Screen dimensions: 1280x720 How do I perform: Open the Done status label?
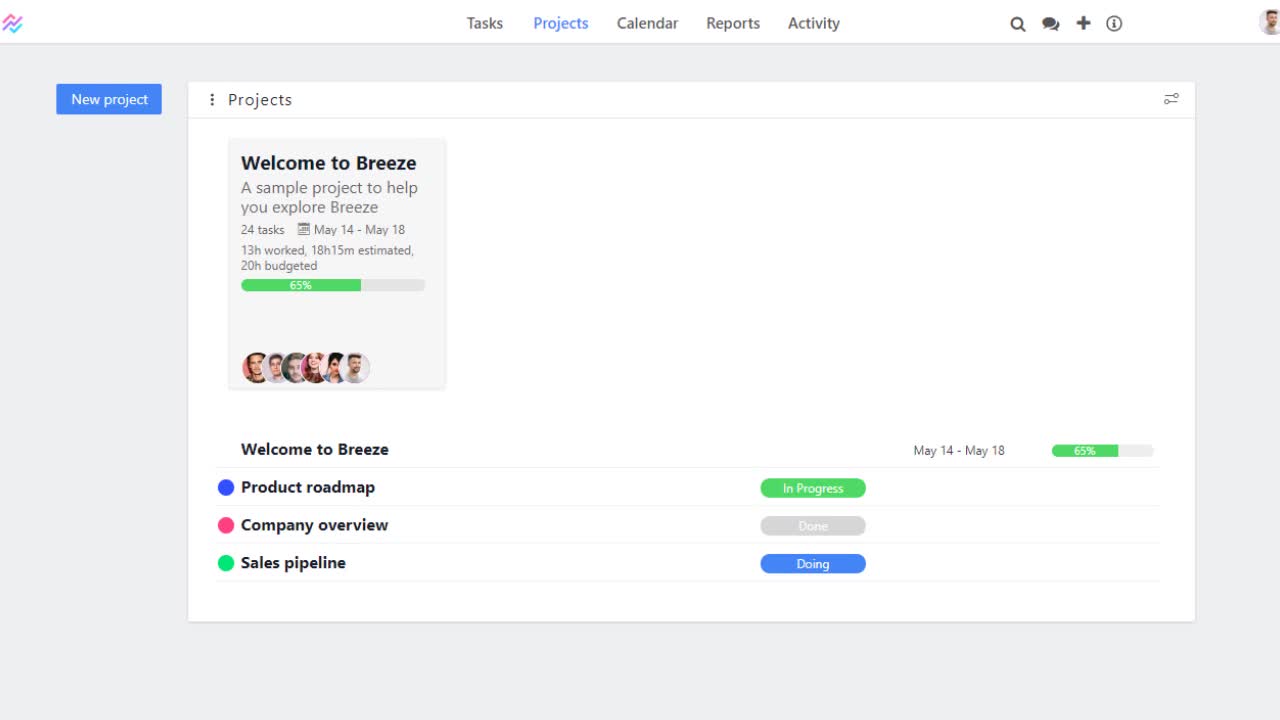(813, 526)
